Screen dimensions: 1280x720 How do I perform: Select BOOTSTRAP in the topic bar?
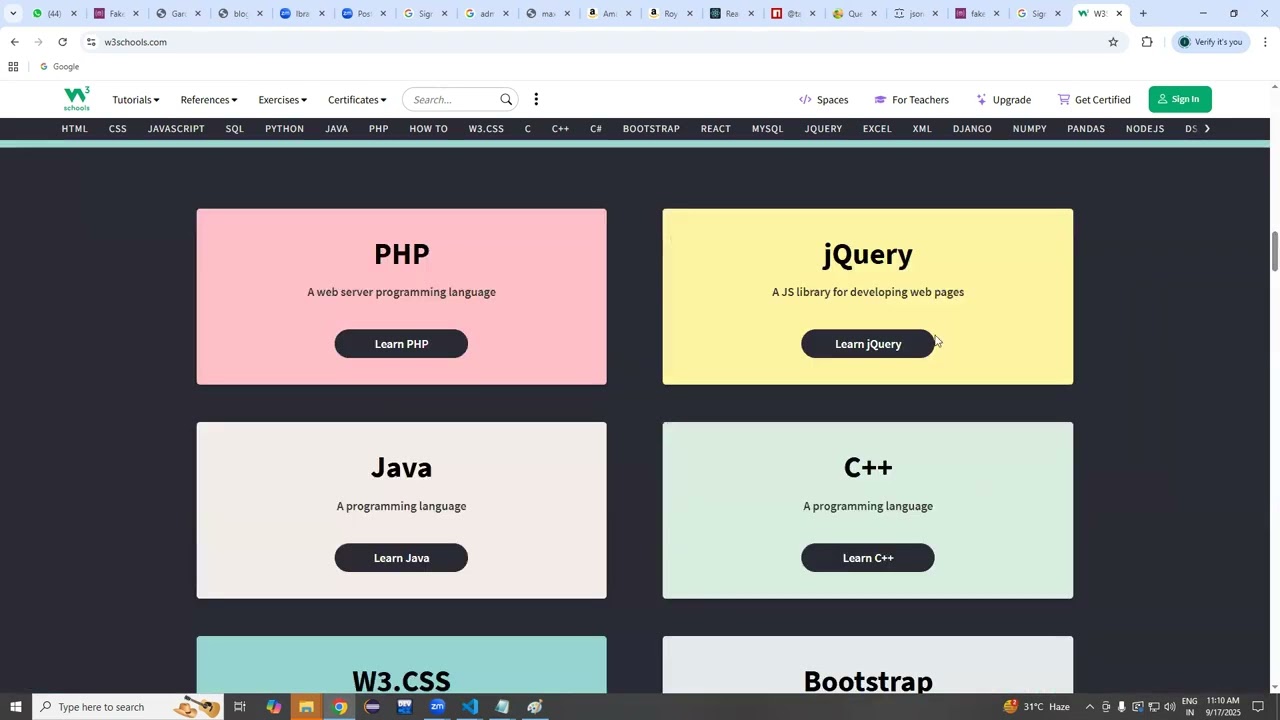[x=651, y=129]
